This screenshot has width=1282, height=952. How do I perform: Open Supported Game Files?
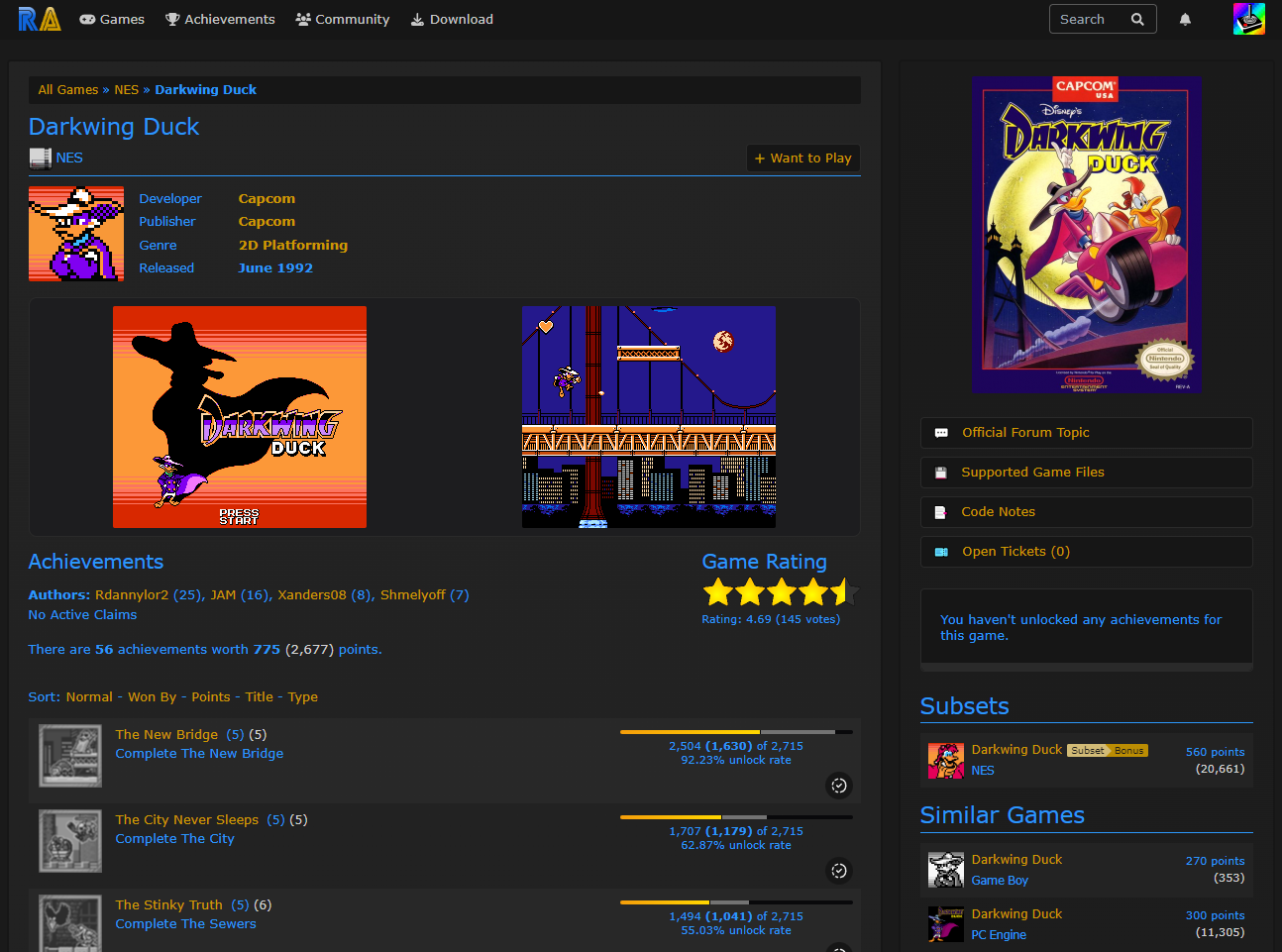click(x=1087, y=472)
